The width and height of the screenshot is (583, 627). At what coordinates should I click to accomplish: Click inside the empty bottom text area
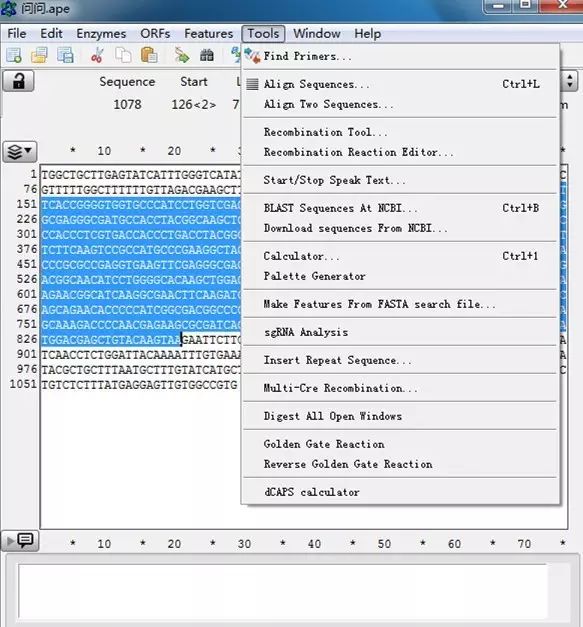(x=283, y=591)
